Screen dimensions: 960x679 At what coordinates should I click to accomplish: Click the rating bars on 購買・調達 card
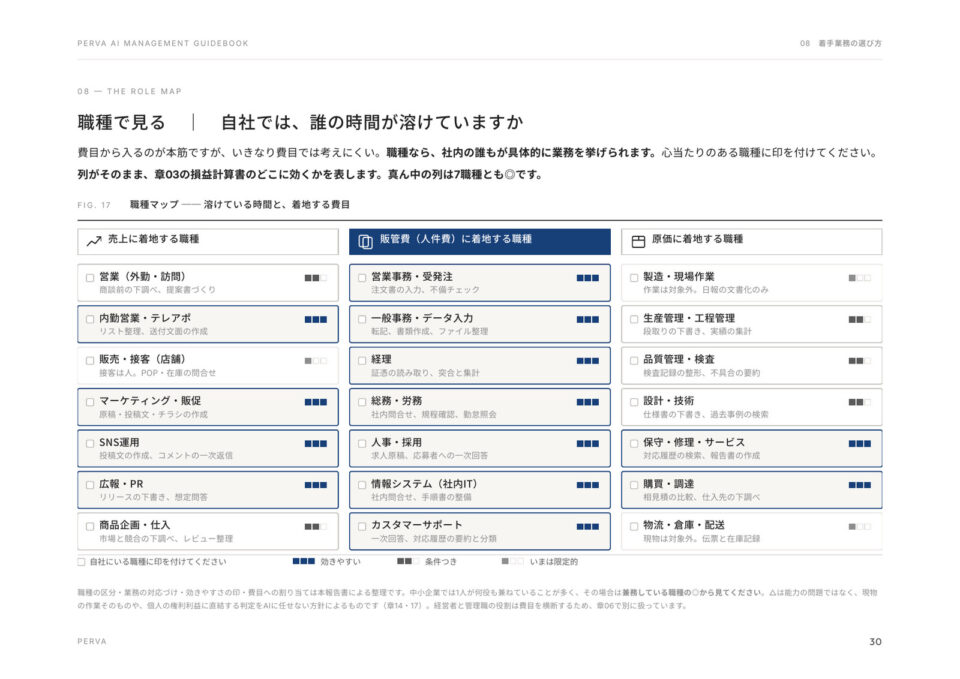coord(860,485)
